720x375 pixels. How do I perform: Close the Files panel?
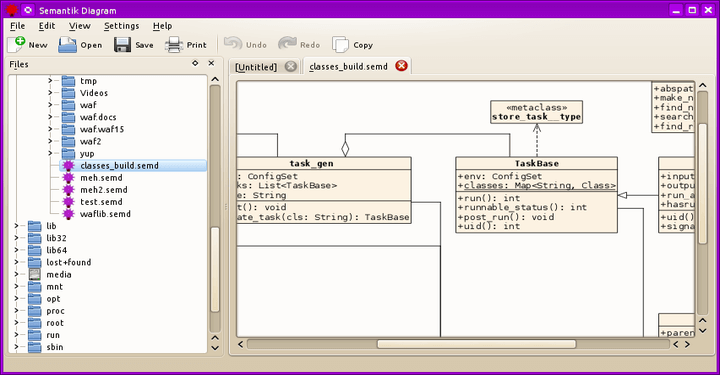tap(211, 63)
